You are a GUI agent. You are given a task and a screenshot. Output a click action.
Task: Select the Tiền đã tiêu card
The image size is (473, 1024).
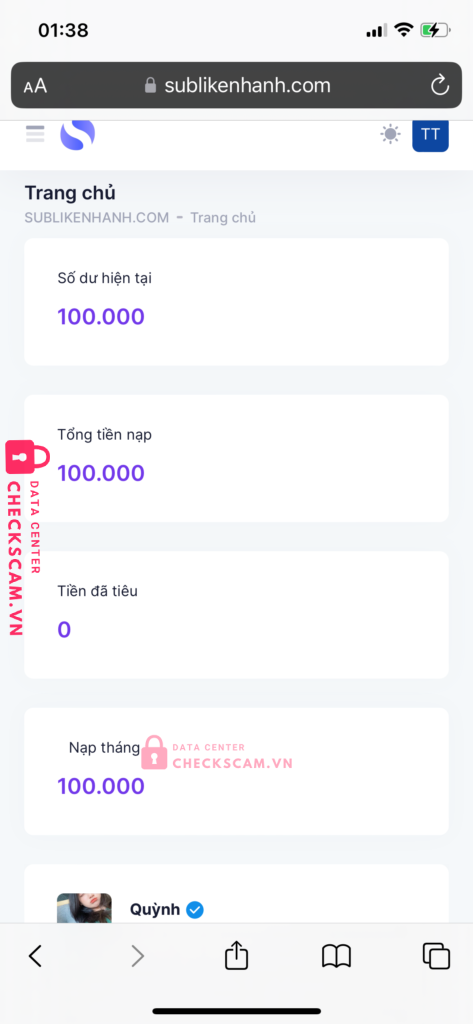[x=236, y=615]
